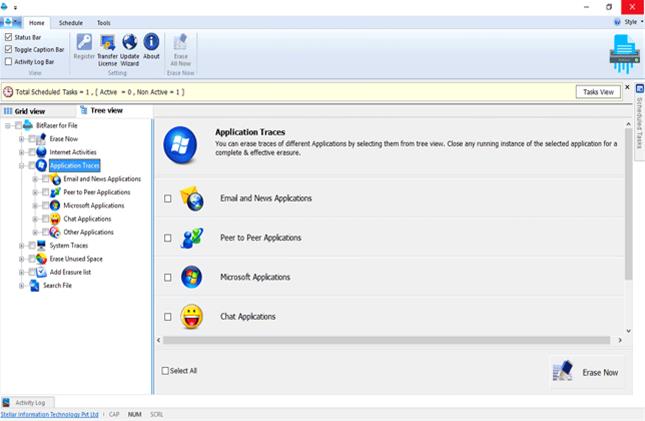Viewport: 645px width, 421px height.
Task: Select Erase Unused Space tree item
Action: (x=76, y=259)
